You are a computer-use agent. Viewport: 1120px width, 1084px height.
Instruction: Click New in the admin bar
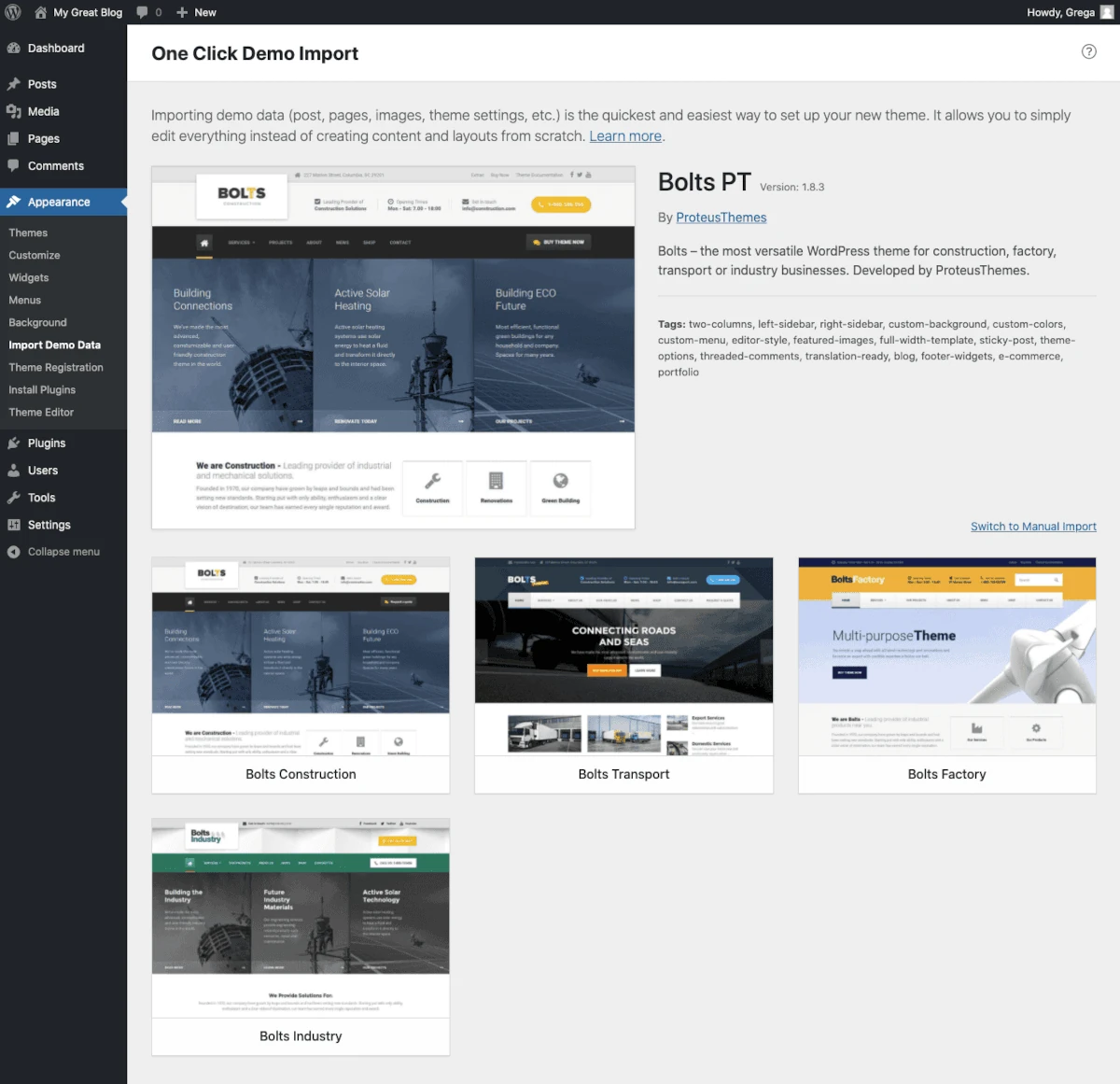(205, 12)
